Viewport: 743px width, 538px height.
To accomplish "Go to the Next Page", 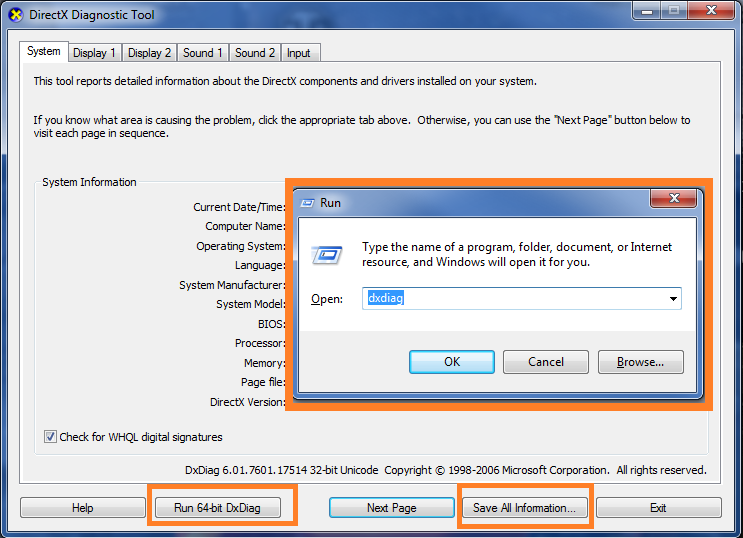I will pyautogui.click(x=391, y=508).
